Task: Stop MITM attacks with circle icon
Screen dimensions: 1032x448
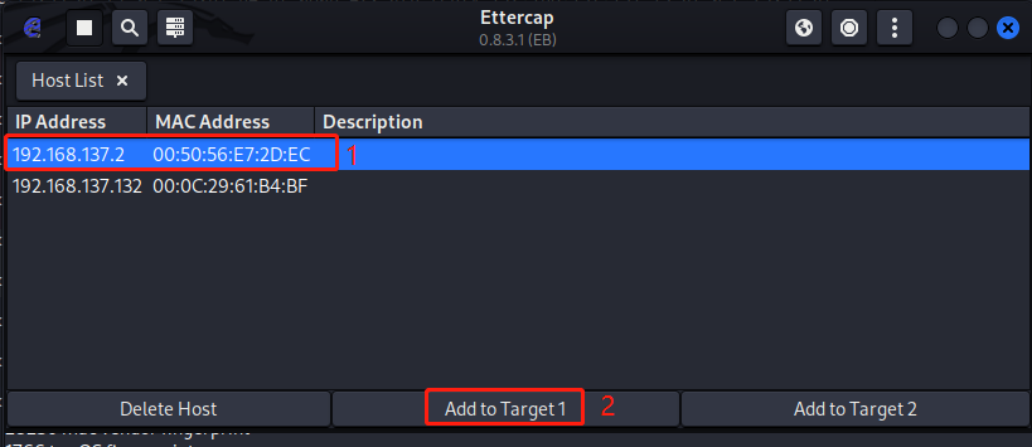Action: tap(849, 28)
